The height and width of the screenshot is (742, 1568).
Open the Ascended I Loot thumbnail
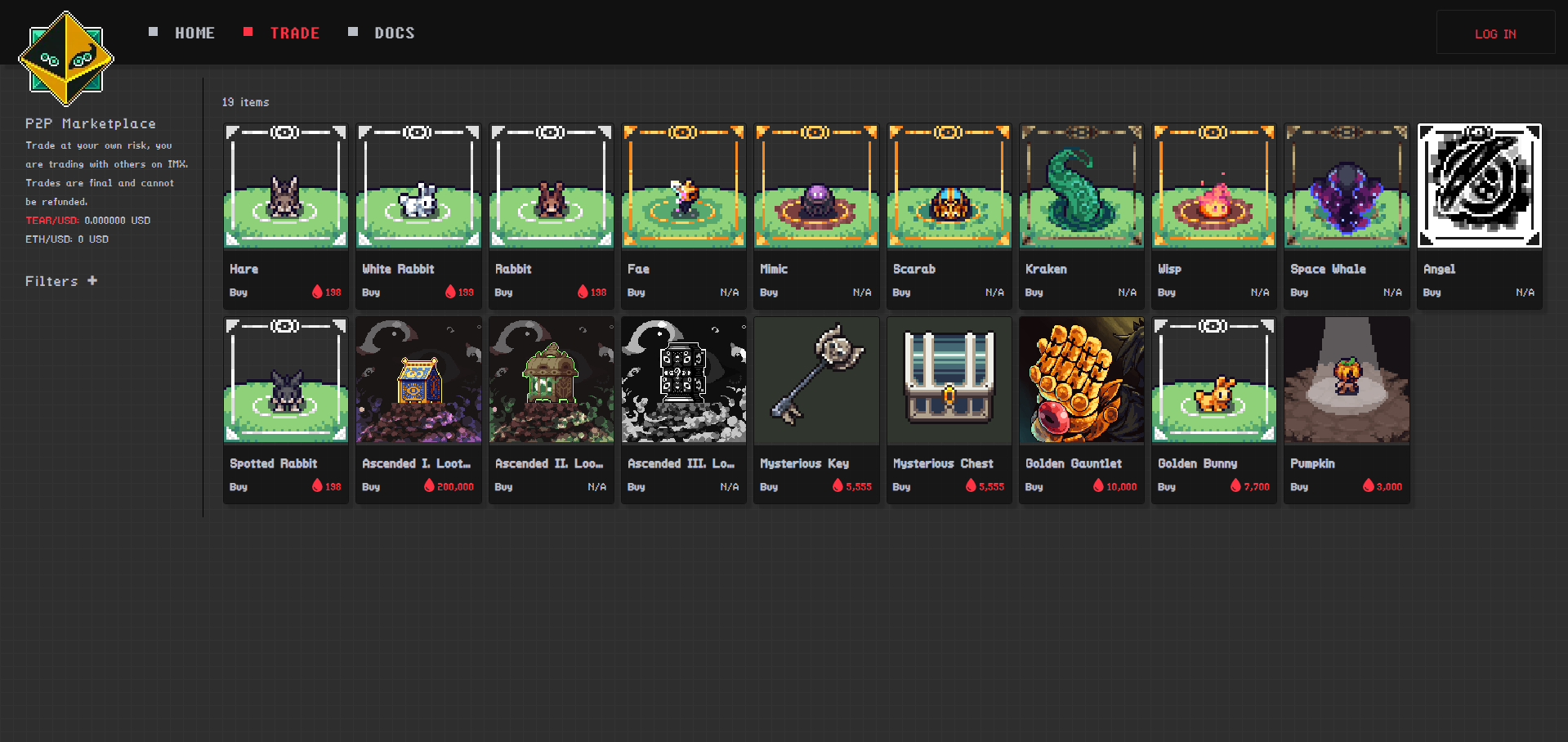pos(418,380)
